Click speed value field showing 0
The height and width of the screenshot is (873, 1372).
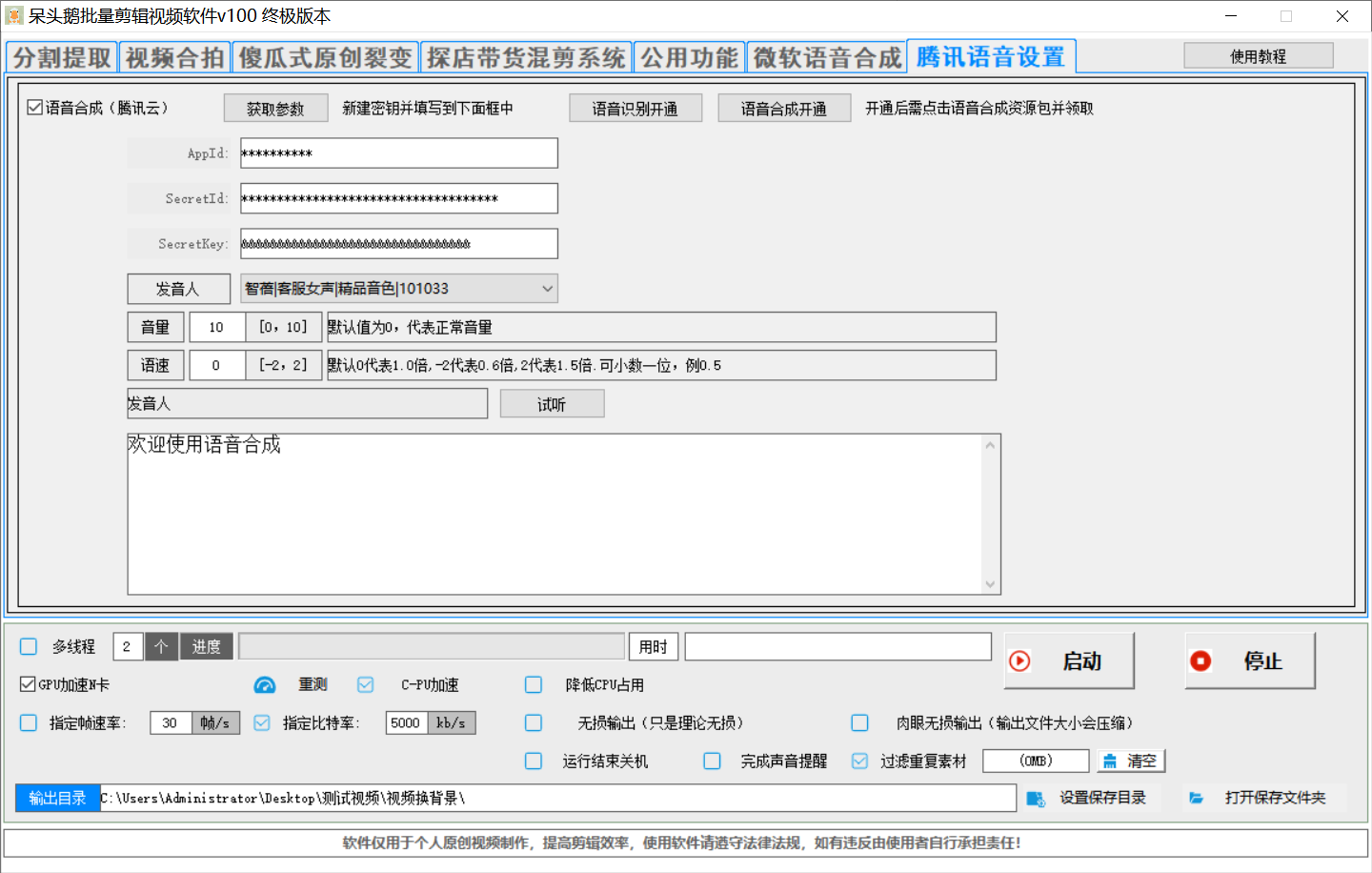(217, 365)
